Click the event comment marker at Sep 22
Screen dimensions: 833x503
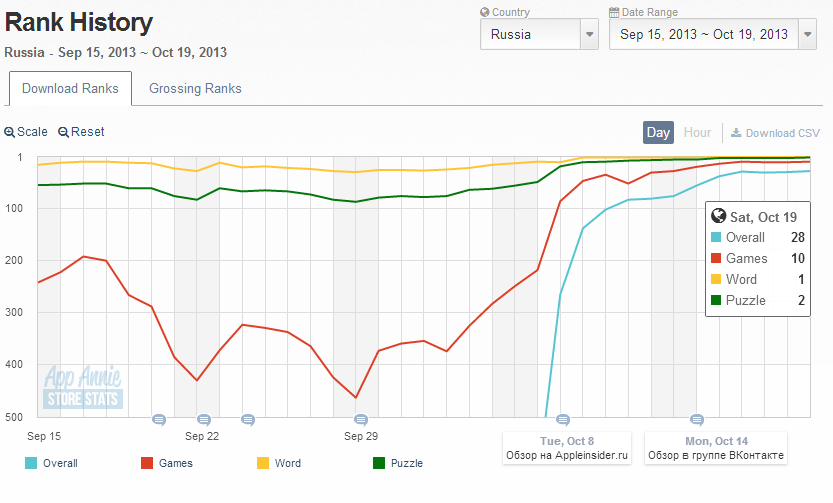point(204,420)
